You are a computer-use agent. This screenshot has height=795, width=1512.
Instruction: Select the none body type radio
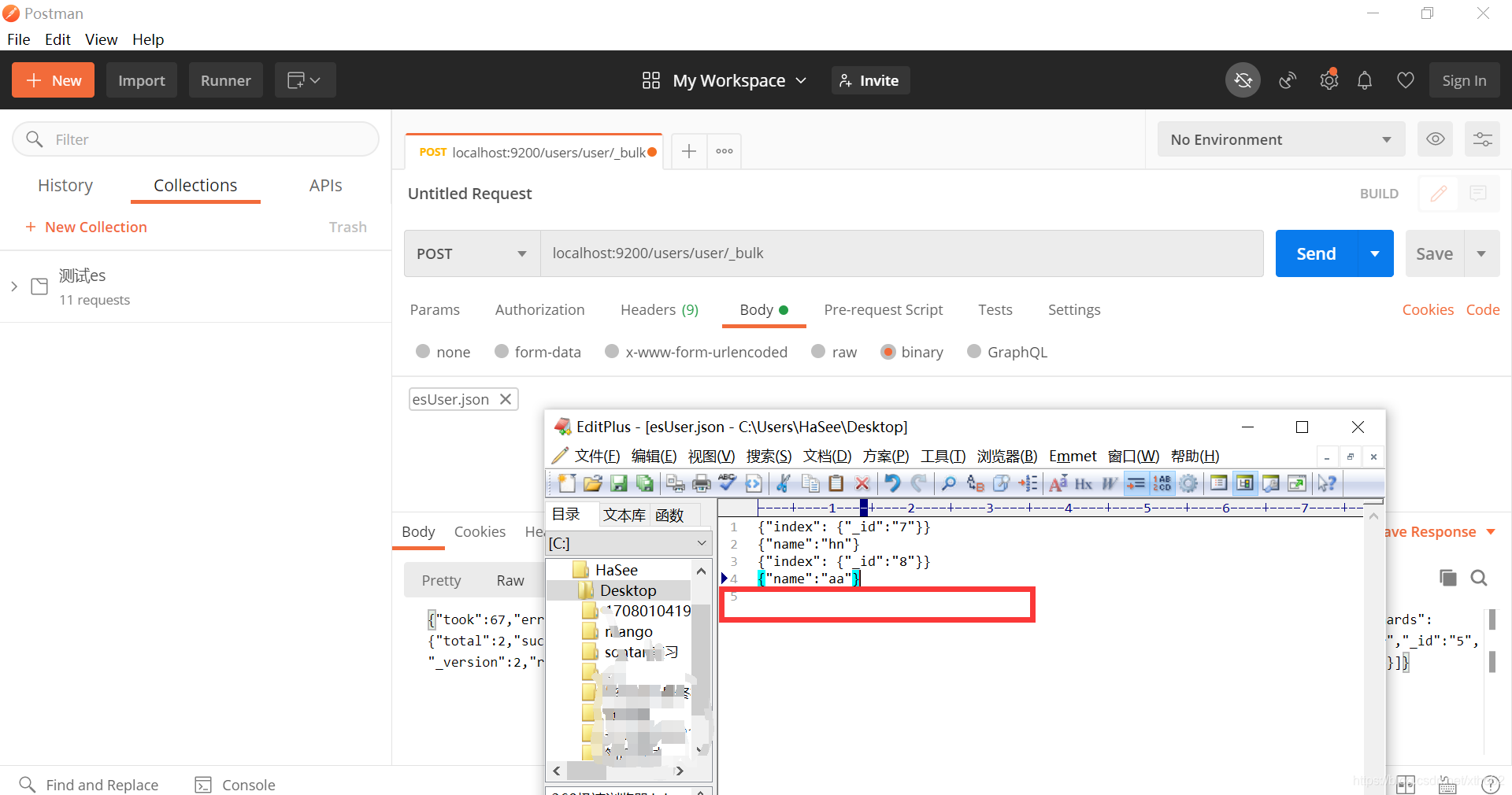(423, 351)
